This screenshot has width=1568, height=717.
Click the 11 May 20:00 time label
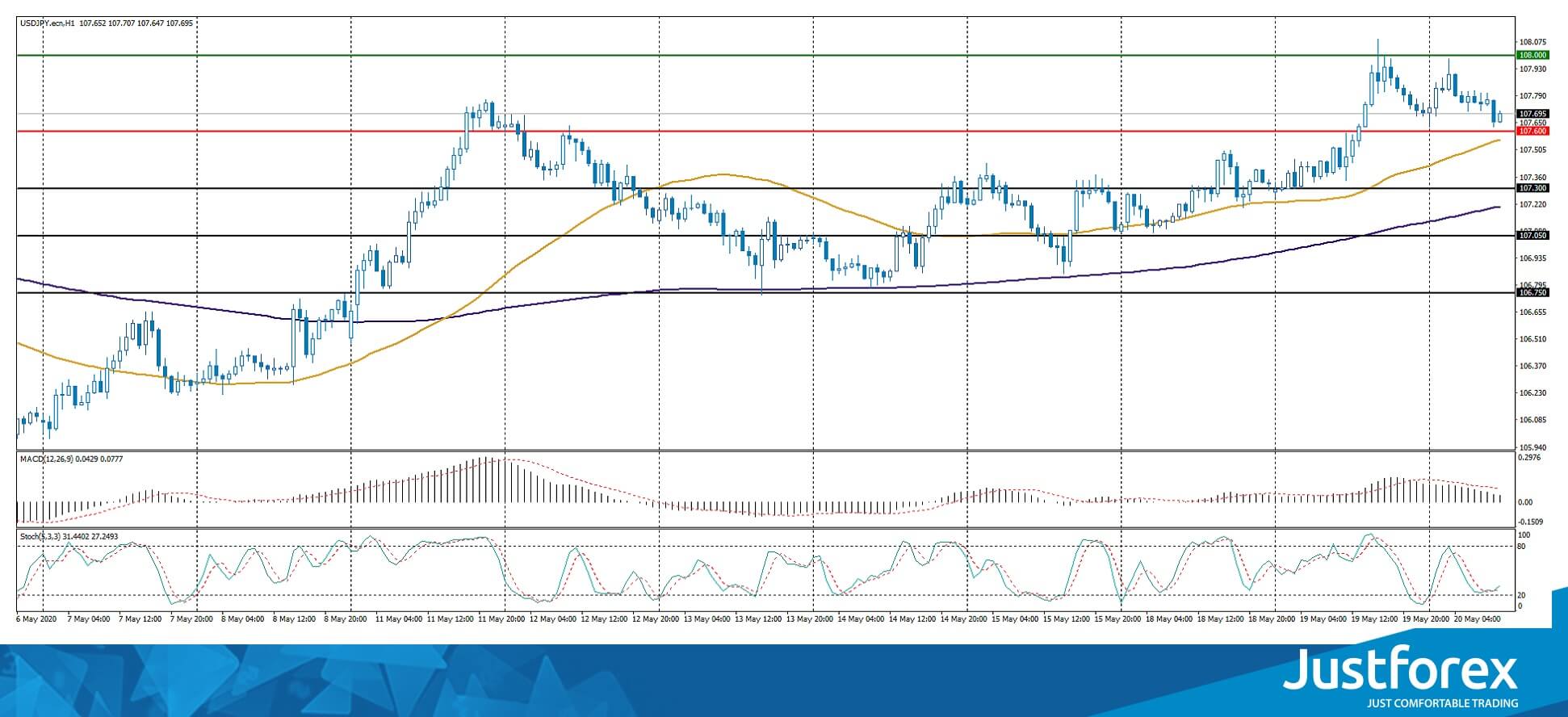point(502,619)
